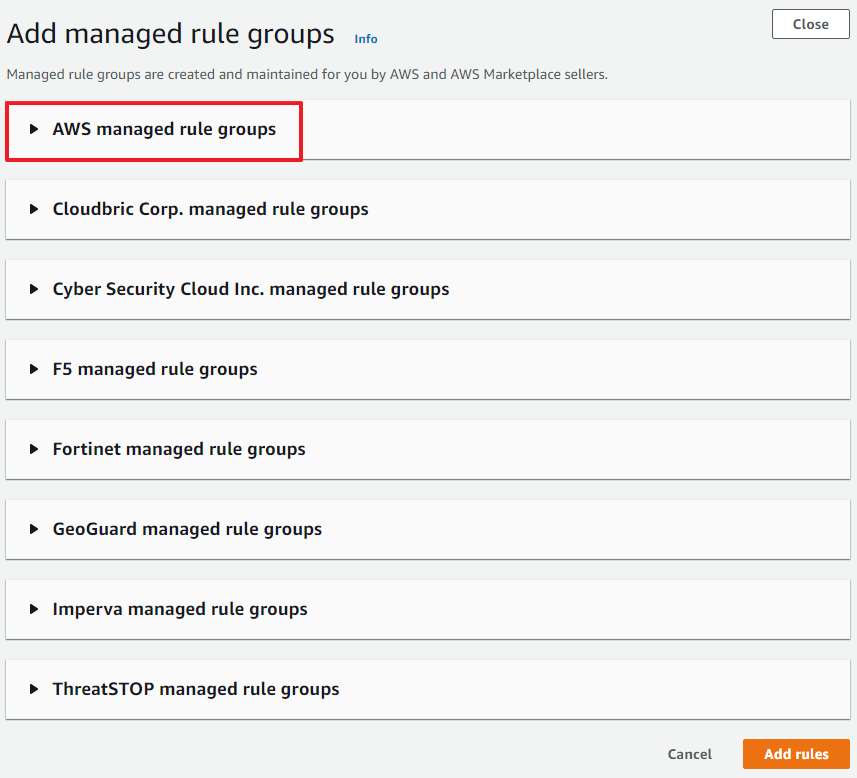Select 'GeoGuard managed rule groups' heading text

(x=187, y=529)
